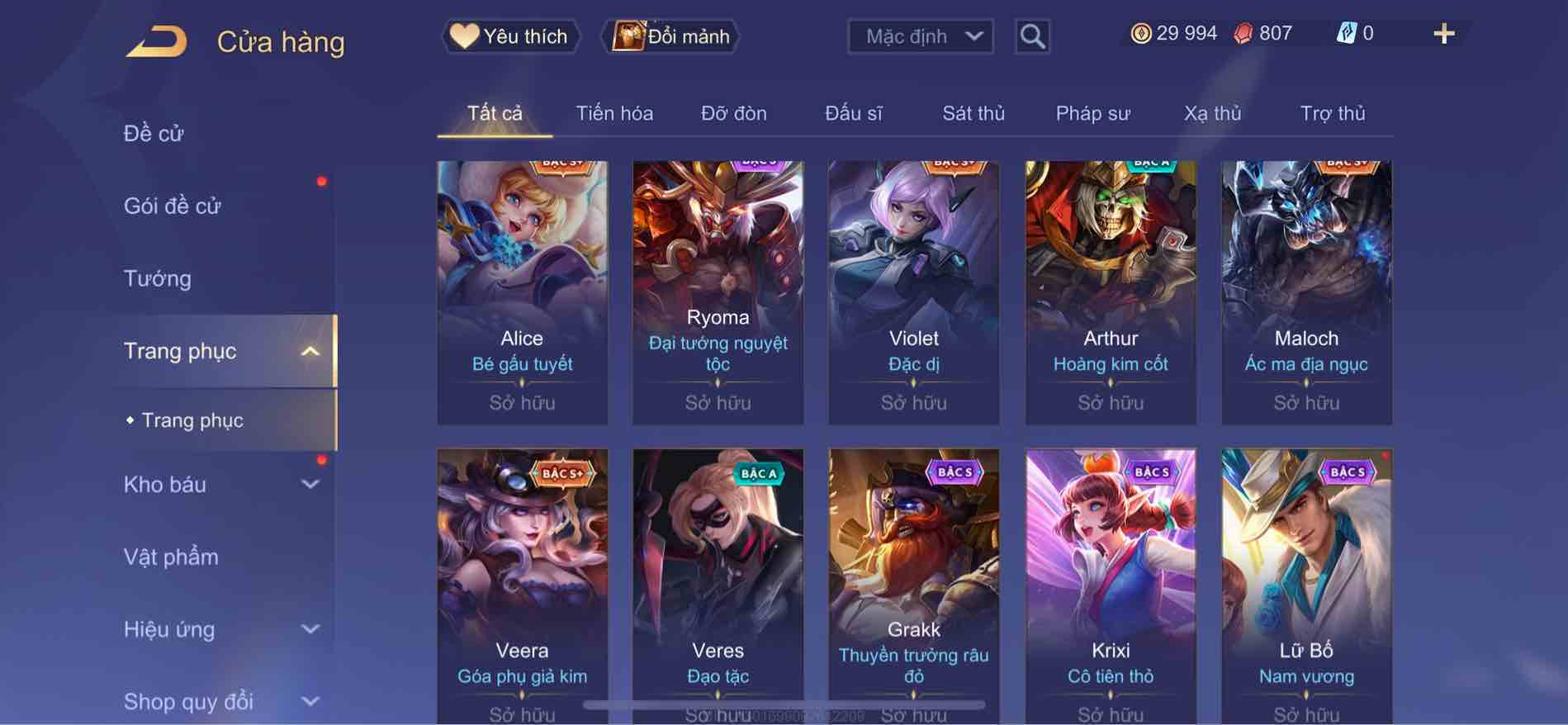This screenshot has width=1568, height=725.
Task: Tap the red gem currency icon
Action: pyautogui.click(x=1243, y=33)
